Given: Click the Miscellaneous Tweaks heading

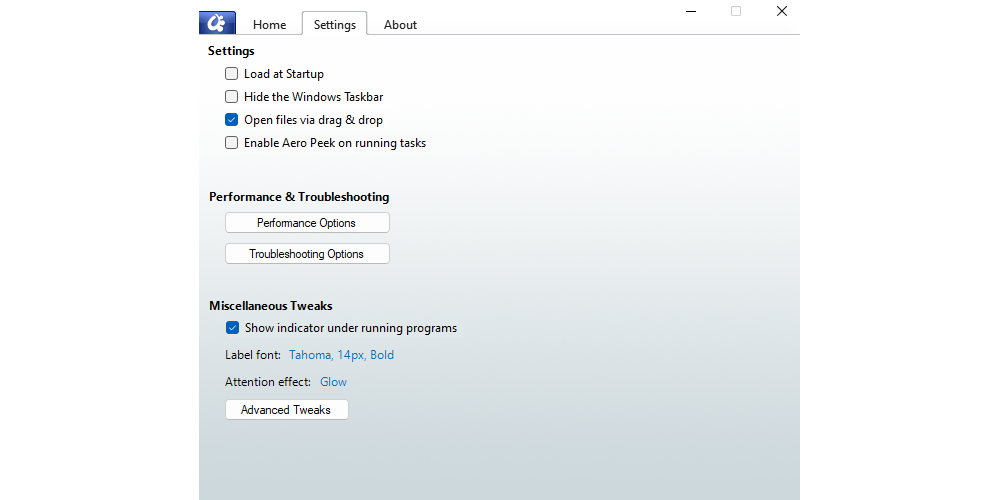Looking at the screenshot, I should 270,305.
